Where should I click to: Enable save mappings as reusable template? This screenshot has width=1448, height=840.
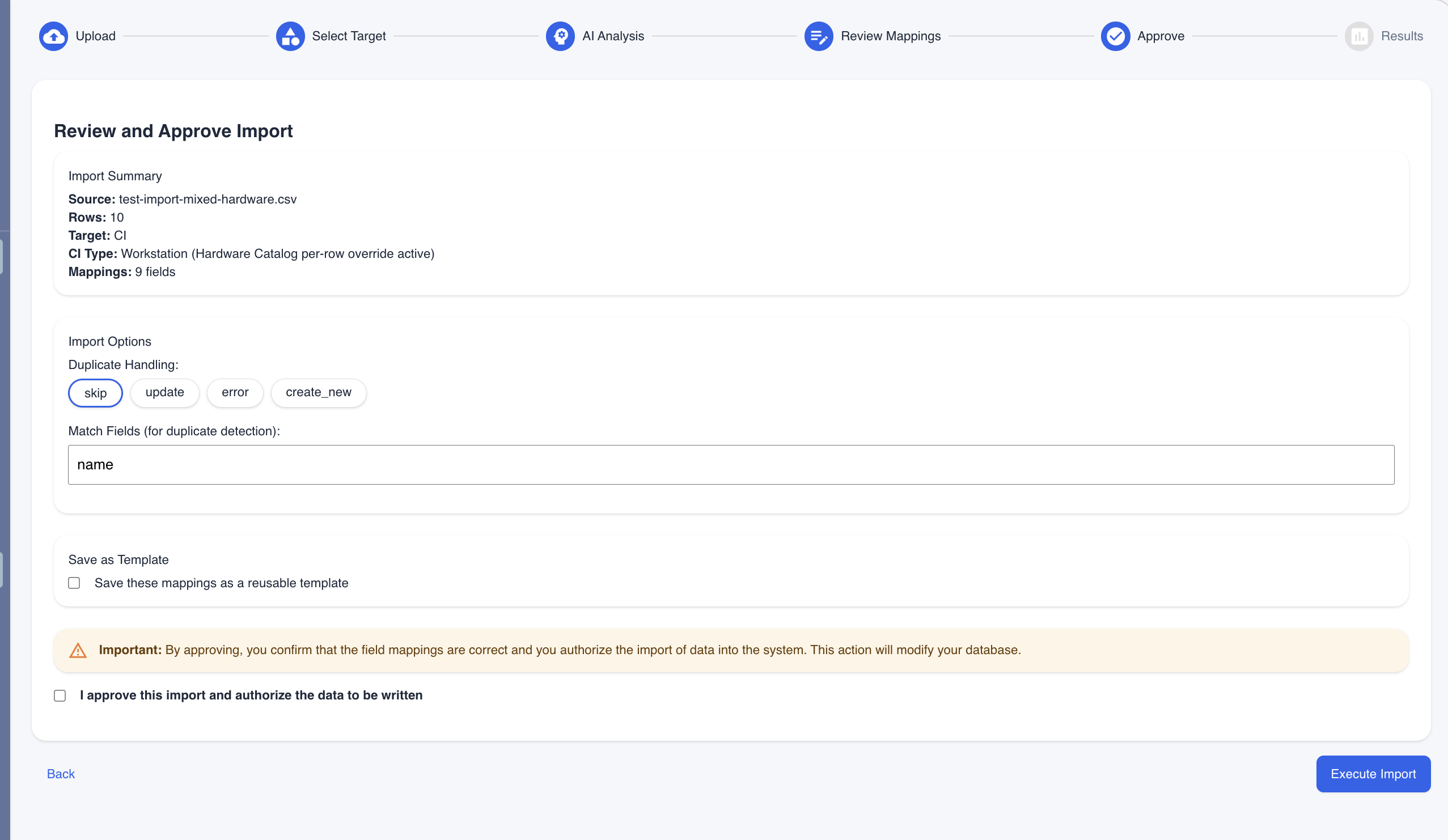click(x=74, y=583)
